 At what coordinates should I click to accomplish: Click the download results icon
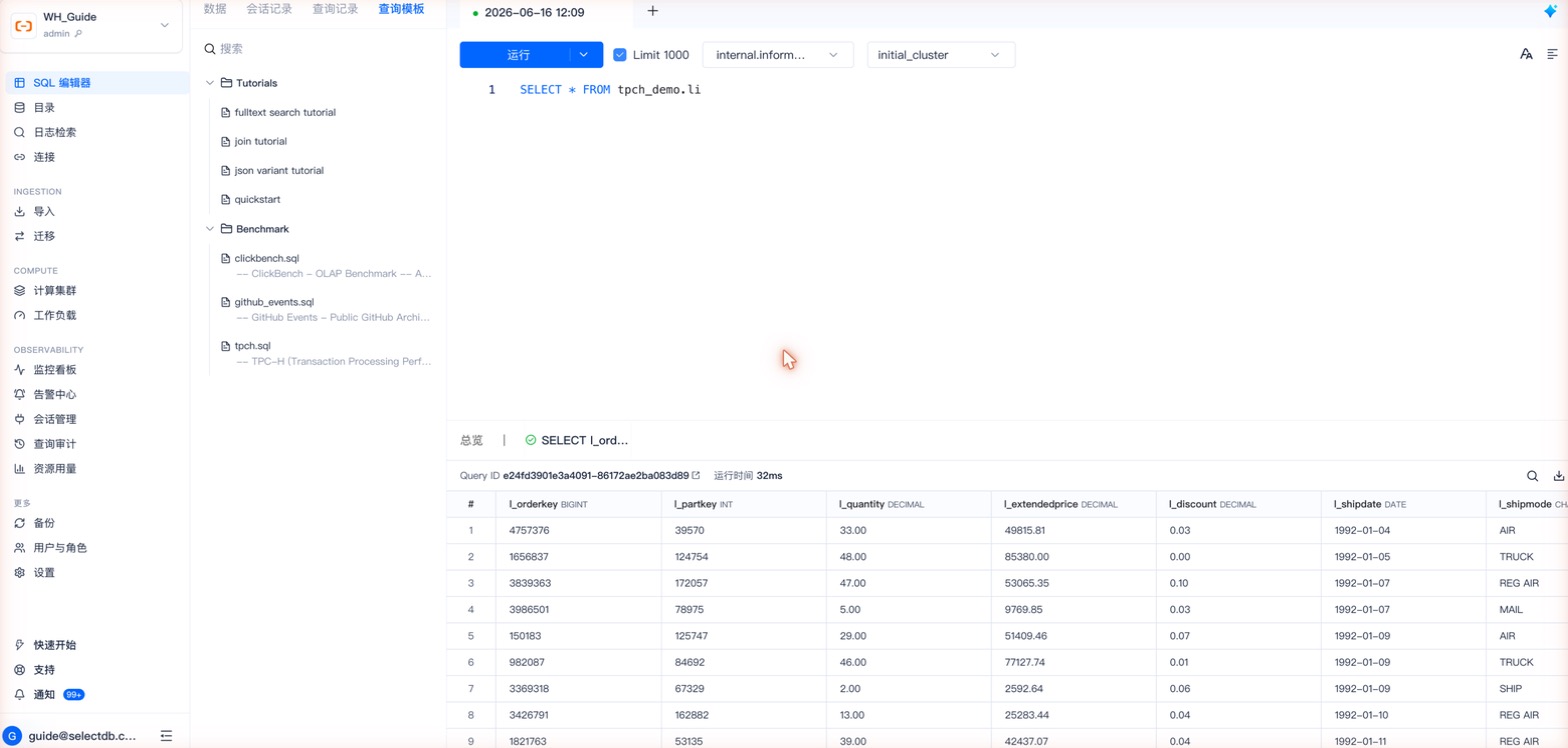tap(1559, 476)
